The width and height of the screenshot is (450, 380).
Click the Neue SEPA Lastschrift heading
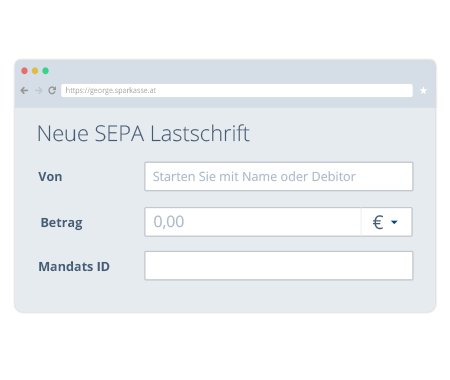click(x=143, y=133)
